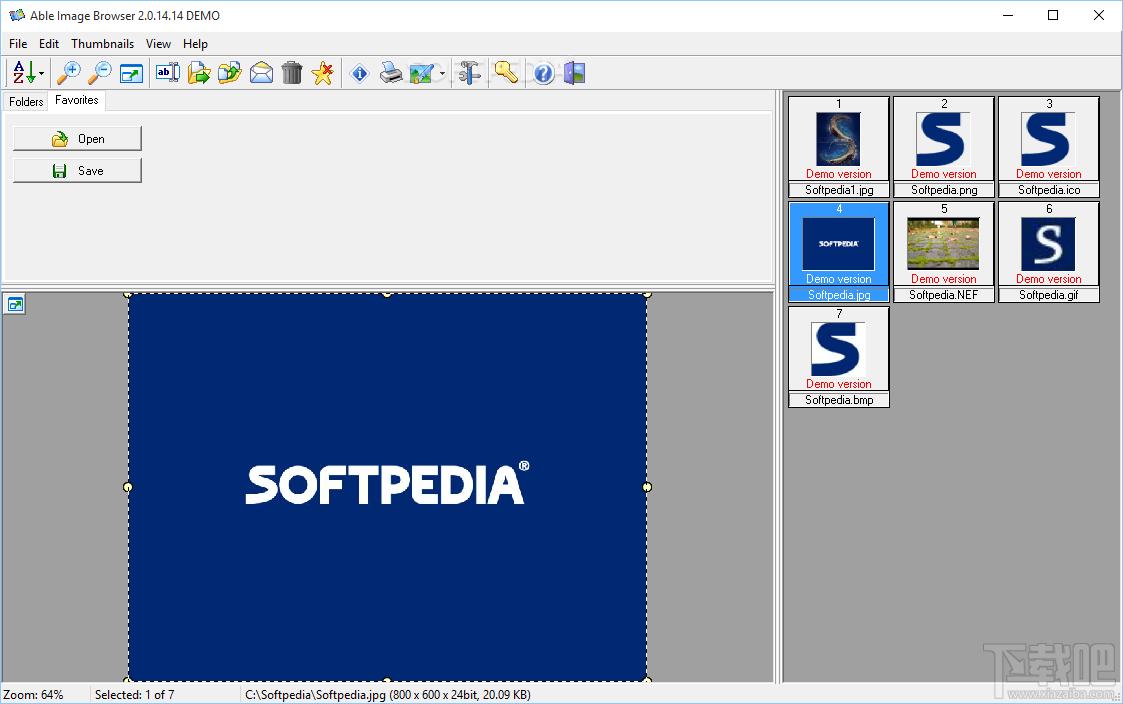Expand the wallpaper options dropdown arrow

coord(442,73)
